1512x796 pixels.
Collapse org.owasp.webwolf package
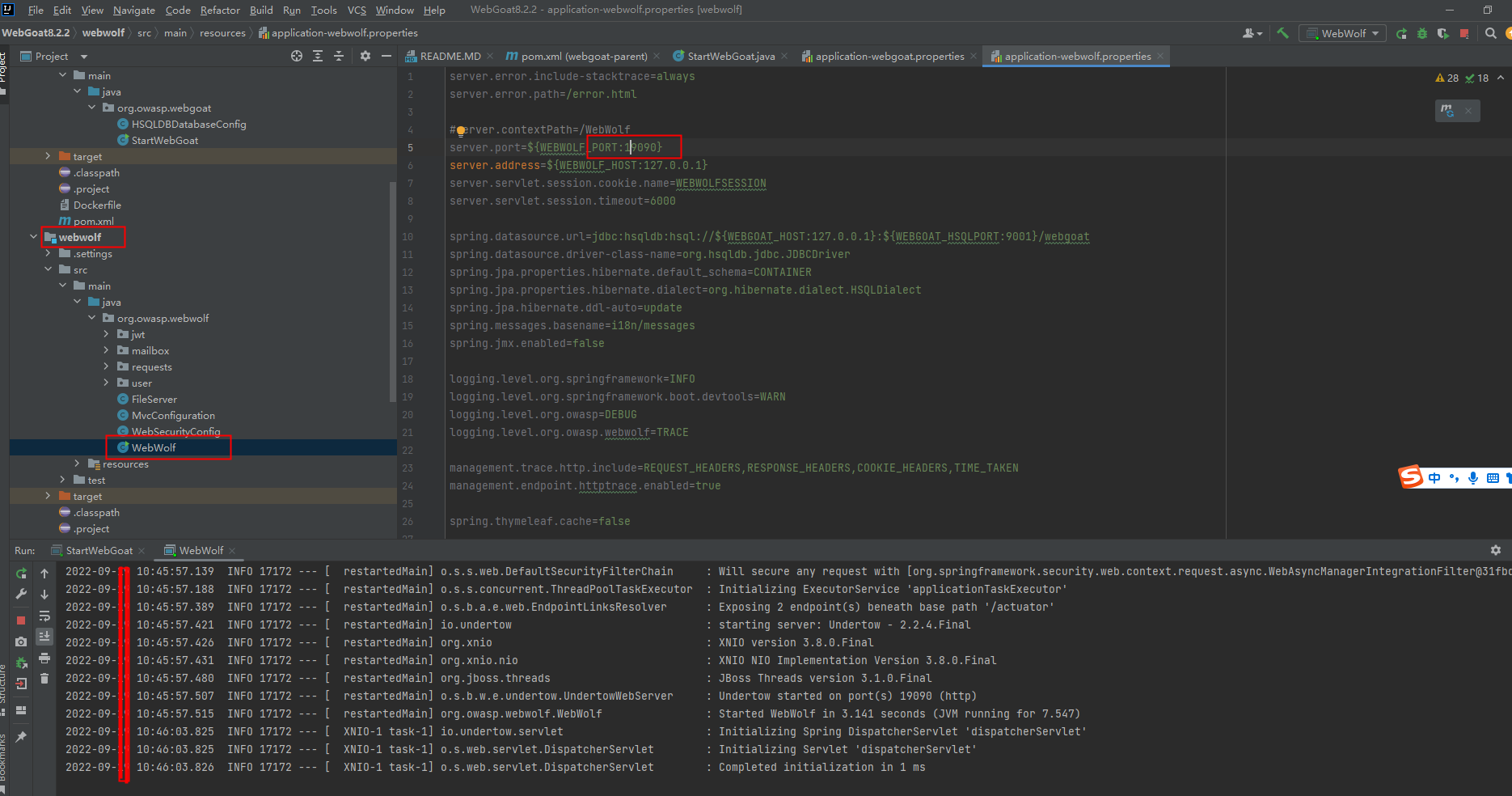91,318
